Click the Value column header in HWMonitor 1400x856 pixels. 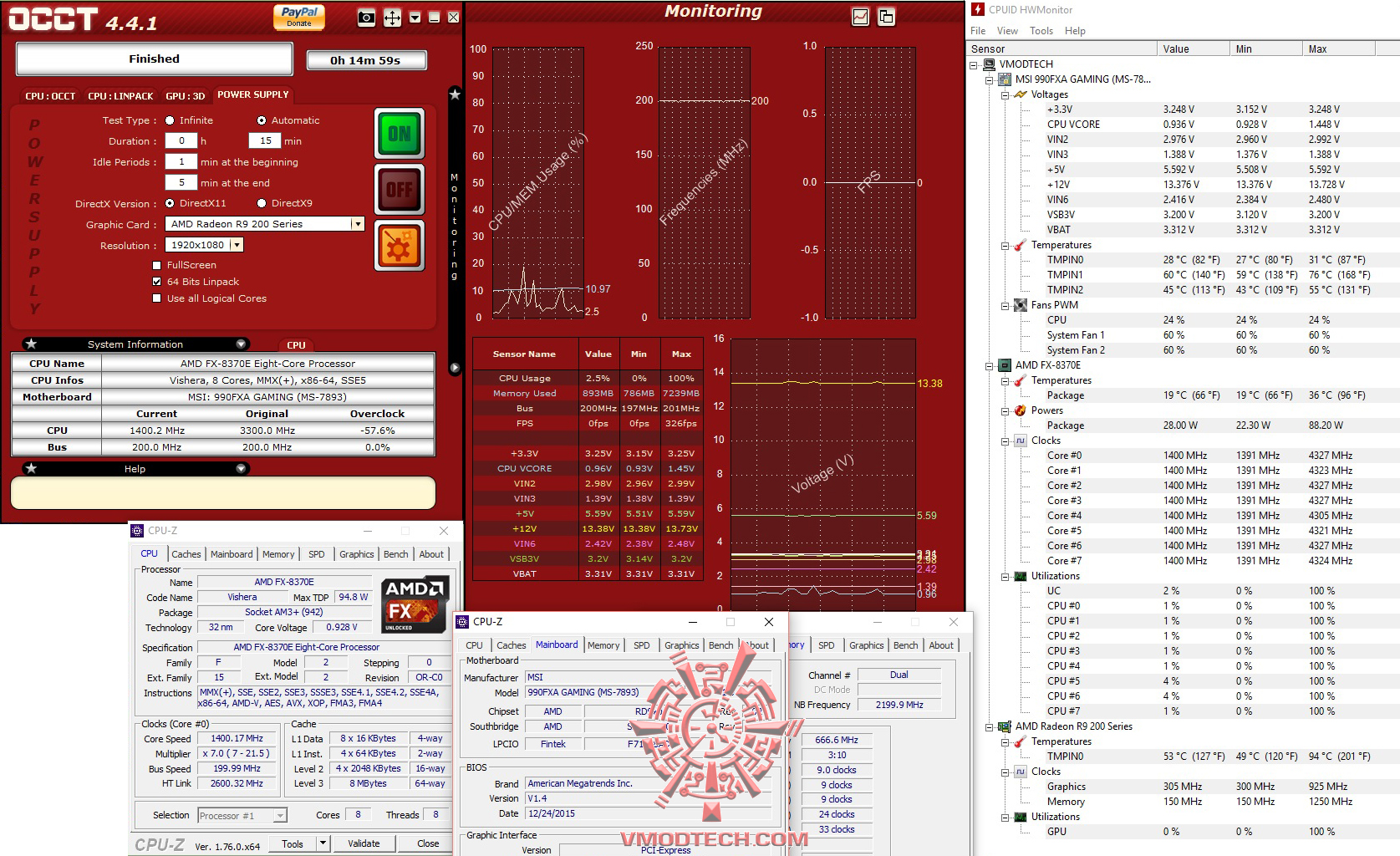point(1194,49)
